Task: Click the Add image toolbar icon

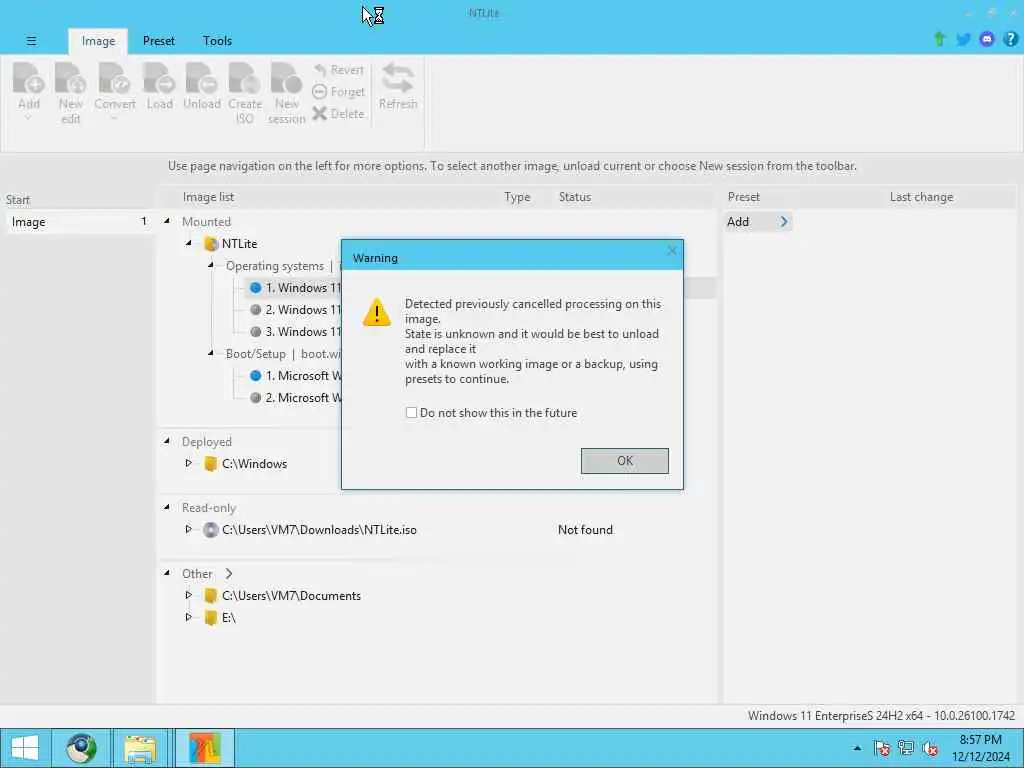Action: click(29, 91)
